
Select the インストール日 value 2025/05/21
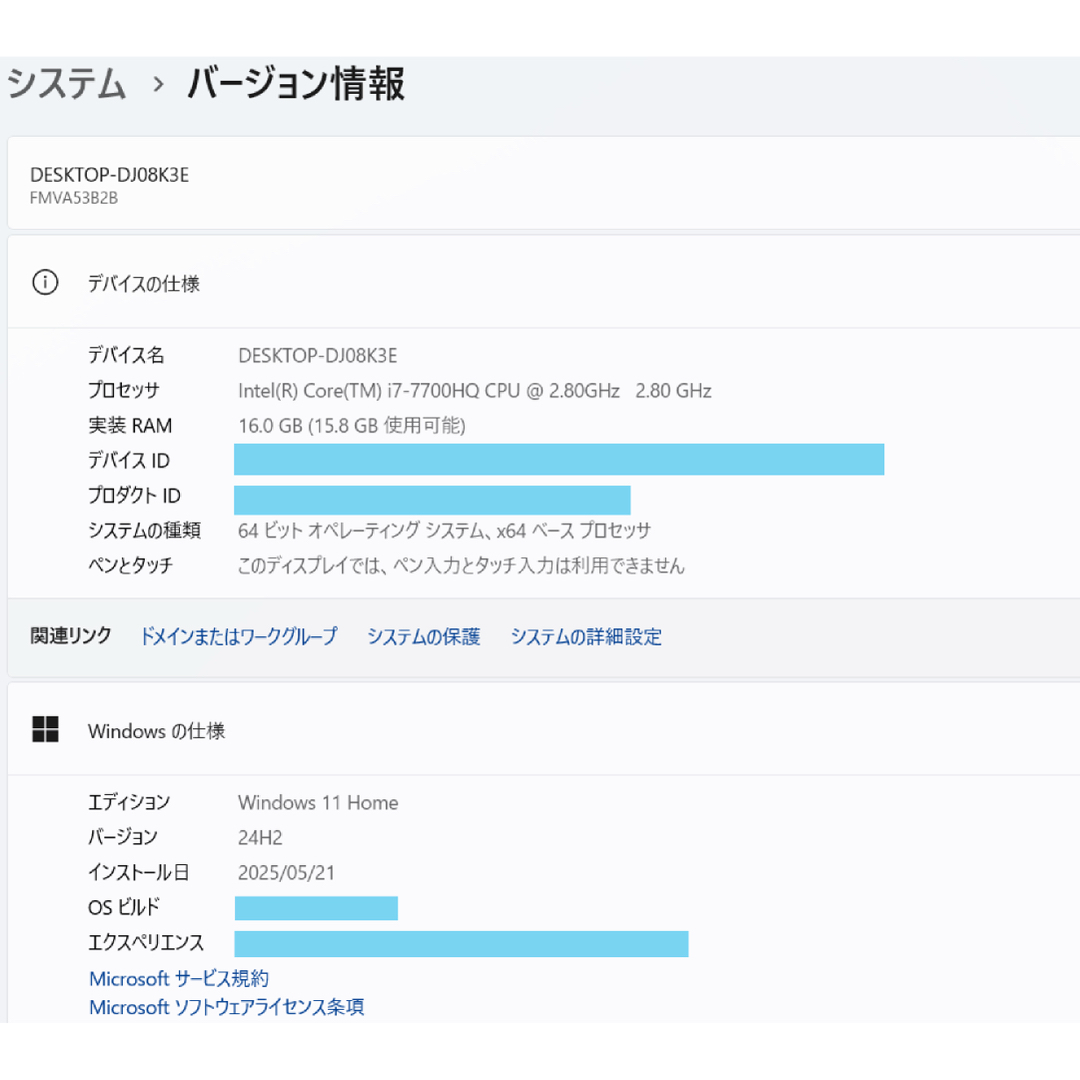(x=287, y=873)
